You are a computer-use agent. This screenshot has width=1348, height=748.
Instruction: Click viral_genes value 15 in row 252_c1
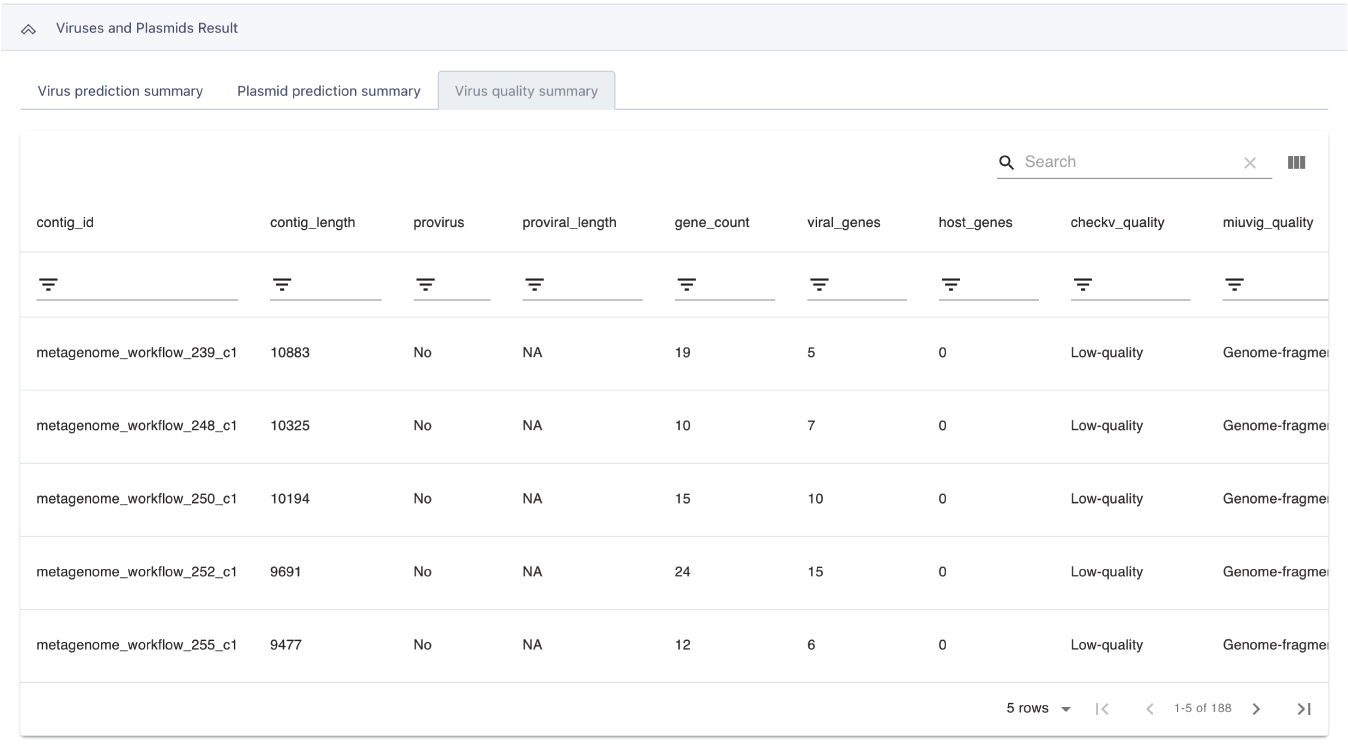tap(815, 572)
